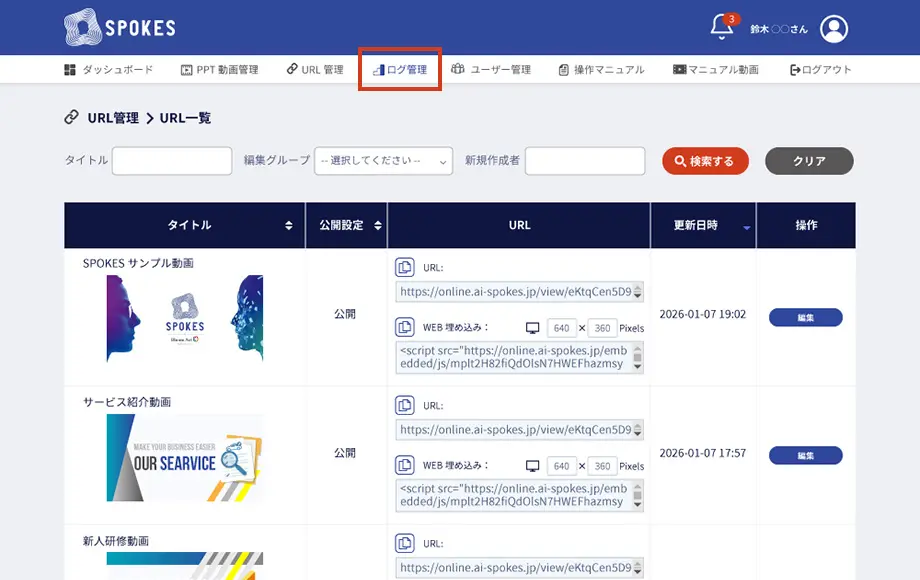
Task: Click the クリア button
Action: click(x=809, y=161)
